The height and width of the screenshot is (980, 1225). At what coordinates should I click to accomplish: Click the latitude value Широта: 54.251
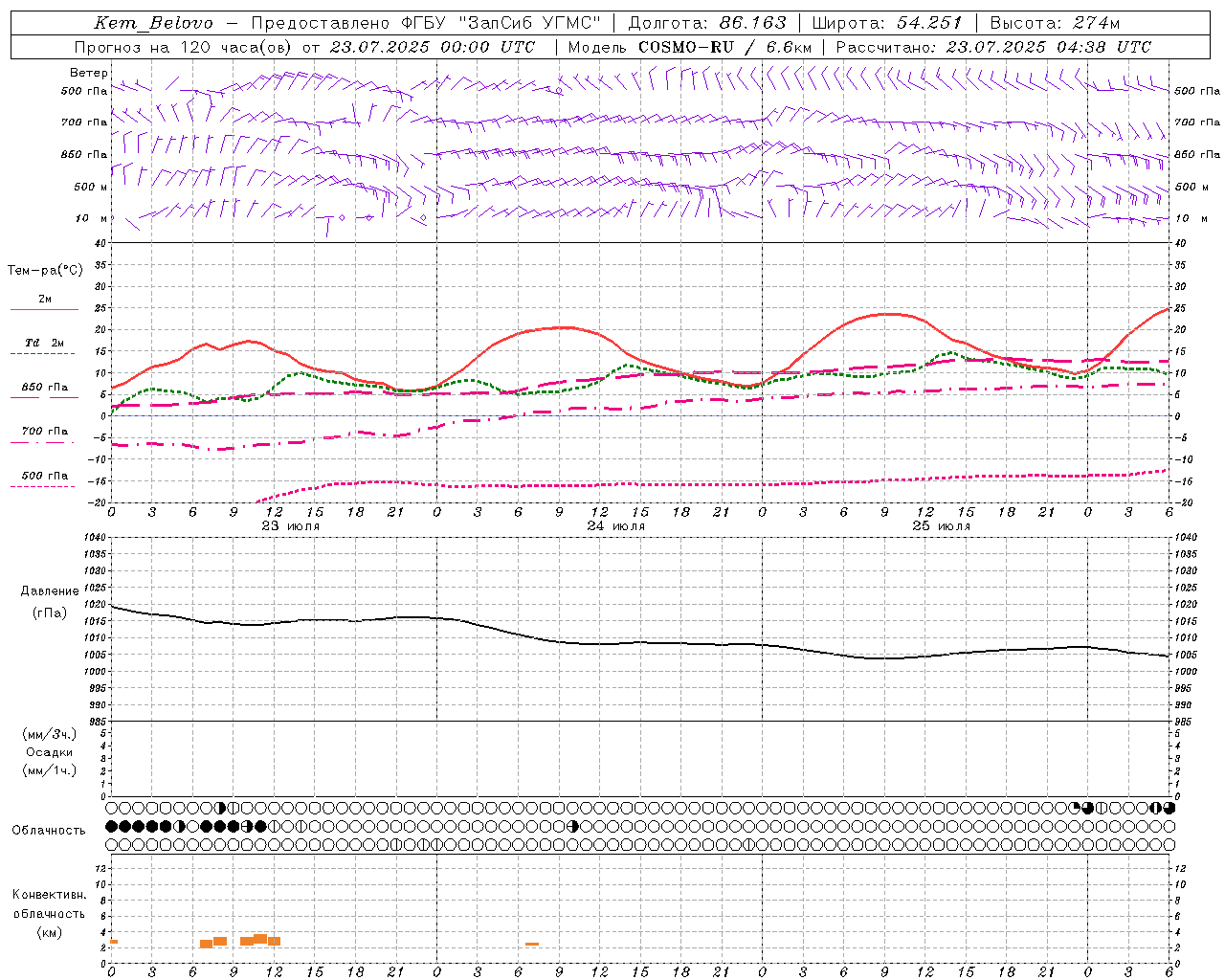(886, 23)
